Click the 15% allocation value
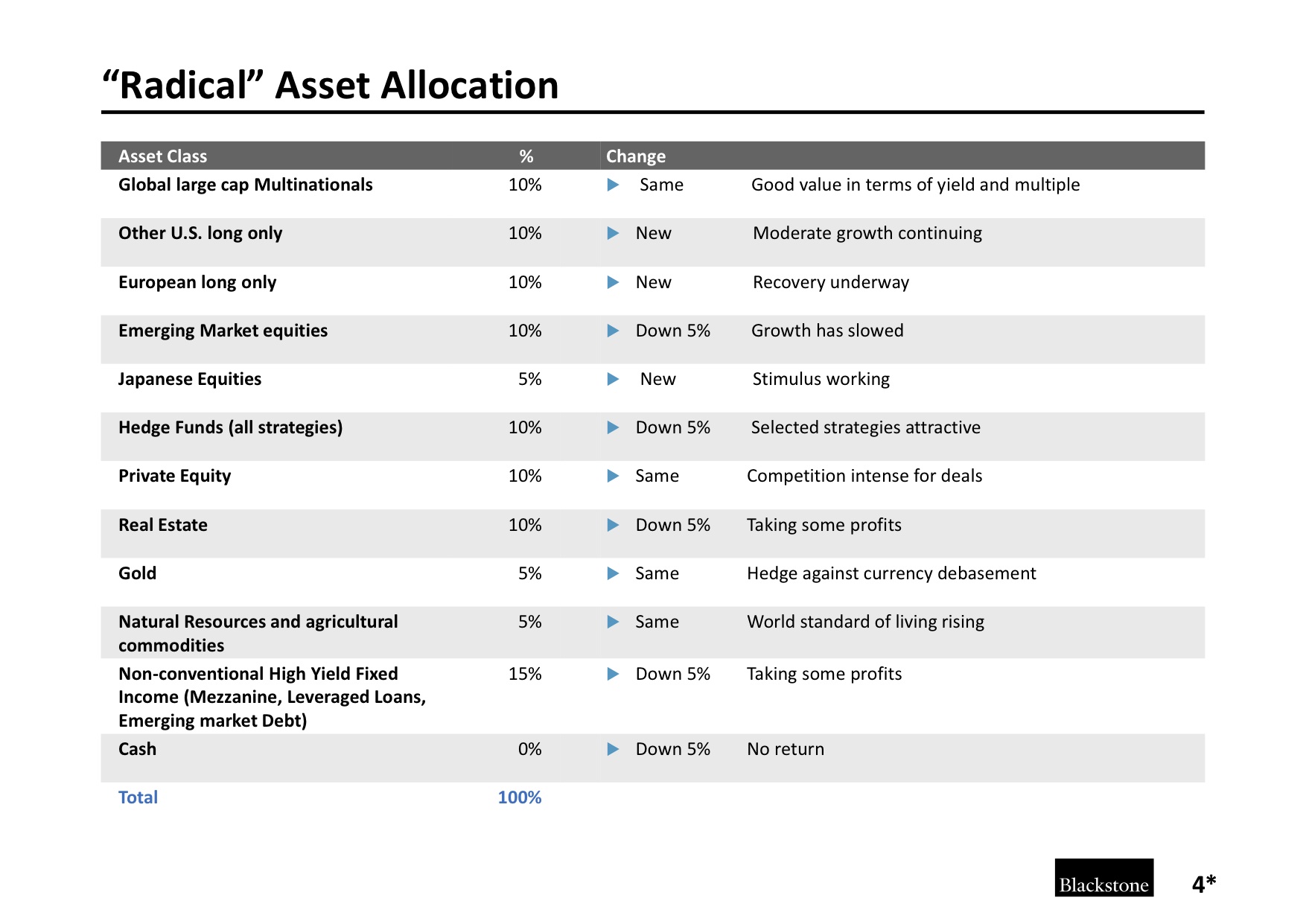 (x=525, y=674)
